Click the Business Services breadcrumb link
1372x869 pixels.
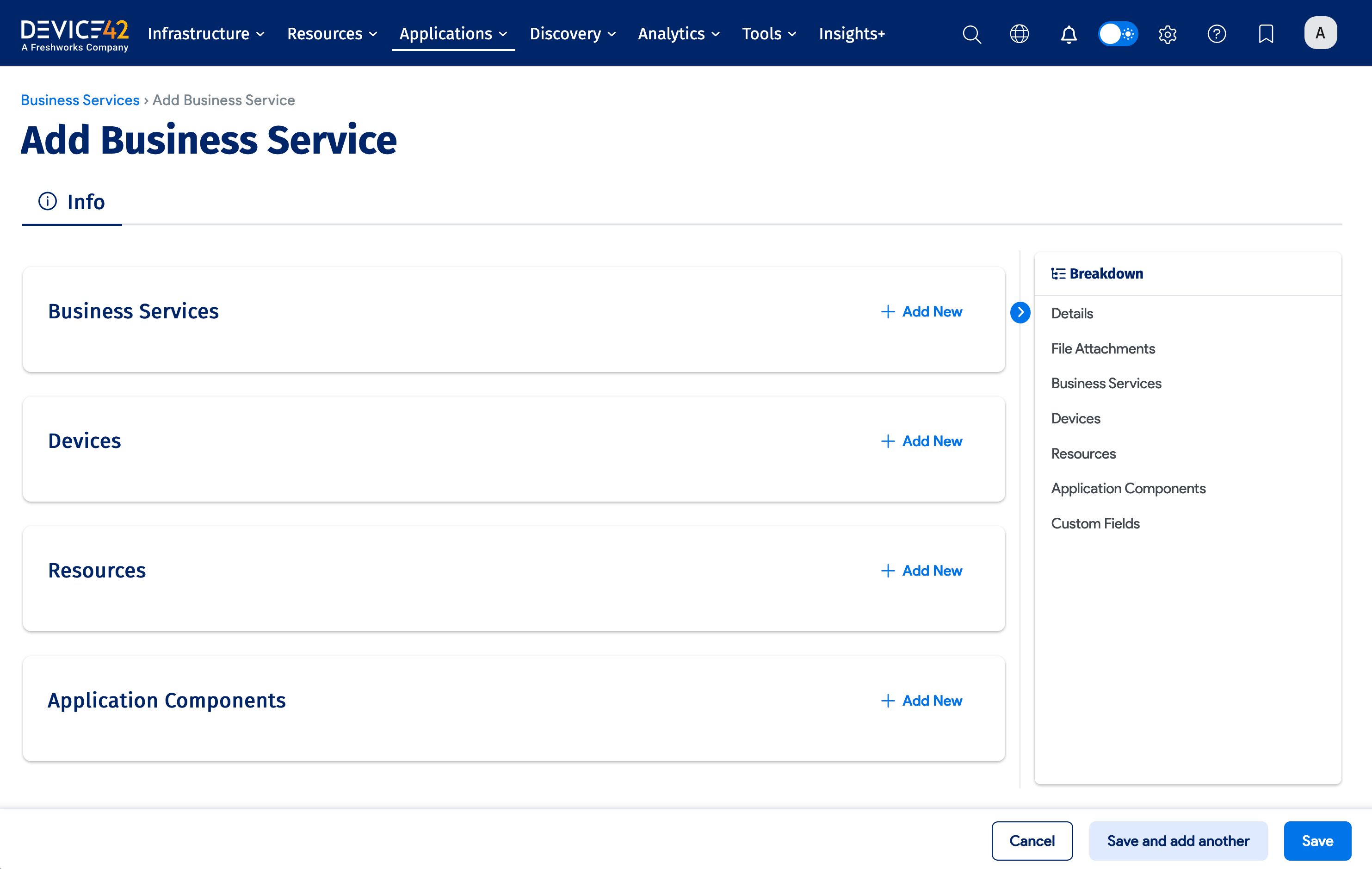(x=80, y=100)
